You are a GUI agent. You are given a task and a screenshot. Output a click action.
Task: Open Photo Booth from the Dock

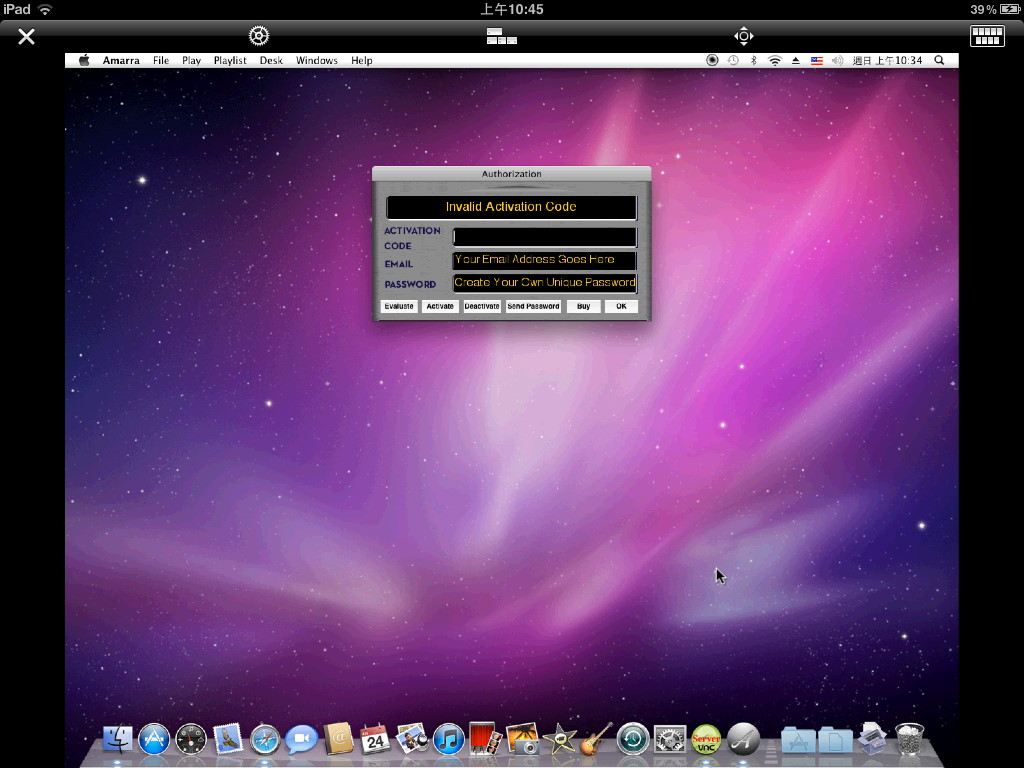point(485,739)
